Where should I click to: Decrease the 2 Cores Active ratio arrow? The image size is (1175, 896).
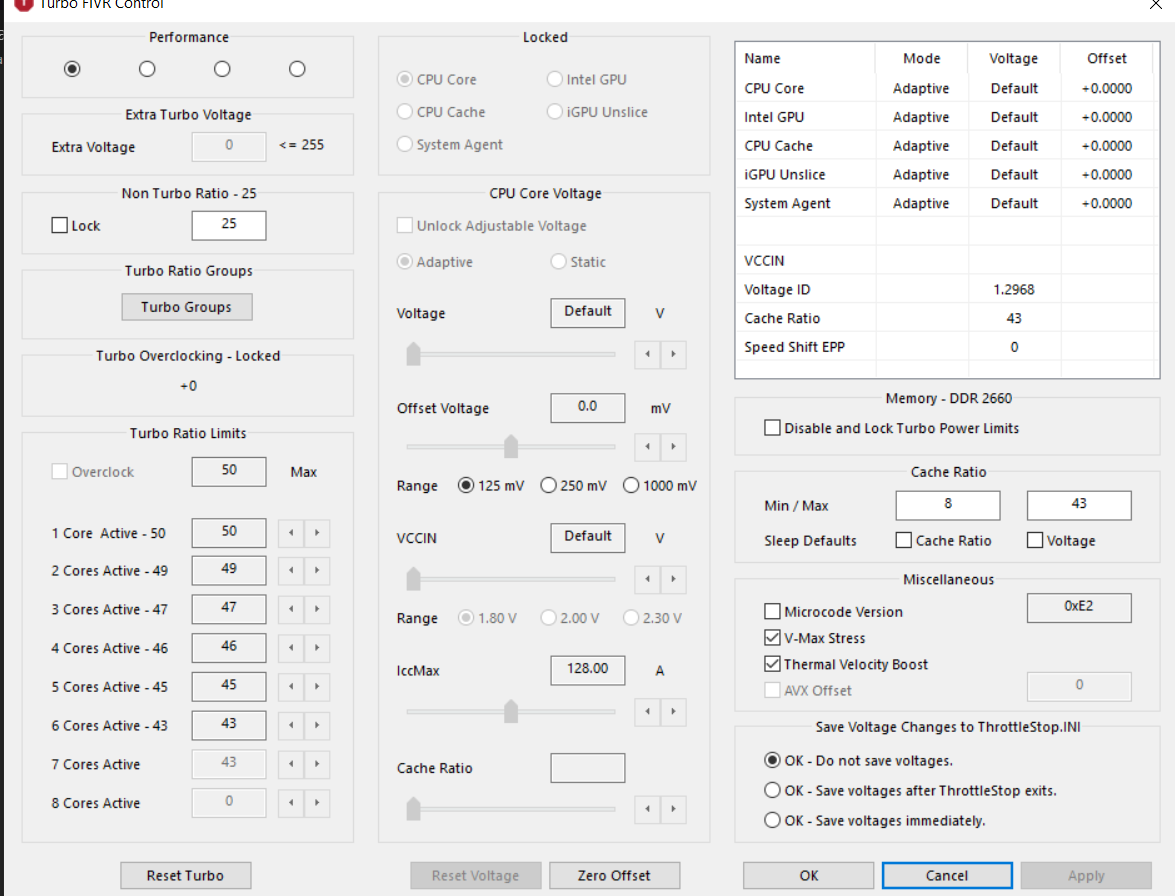tap(291, 570)
